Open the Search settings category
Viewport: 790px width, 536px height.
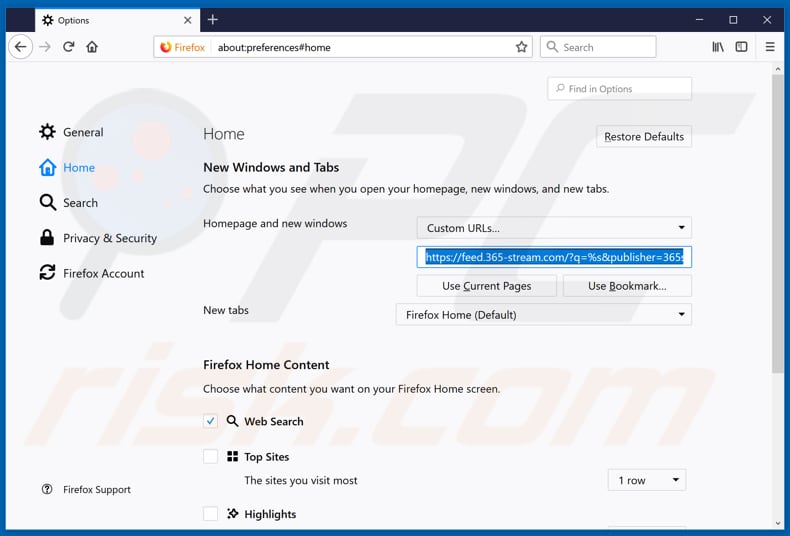coord(69,203)
